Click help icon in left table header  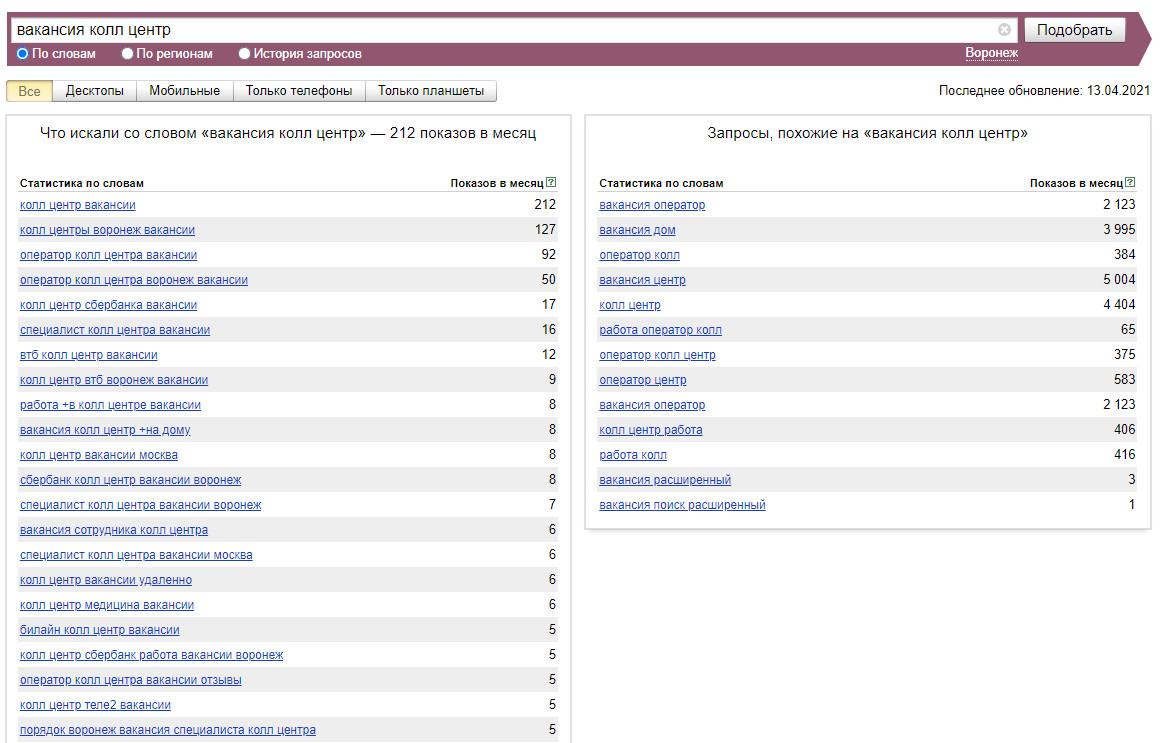(551, 183)
